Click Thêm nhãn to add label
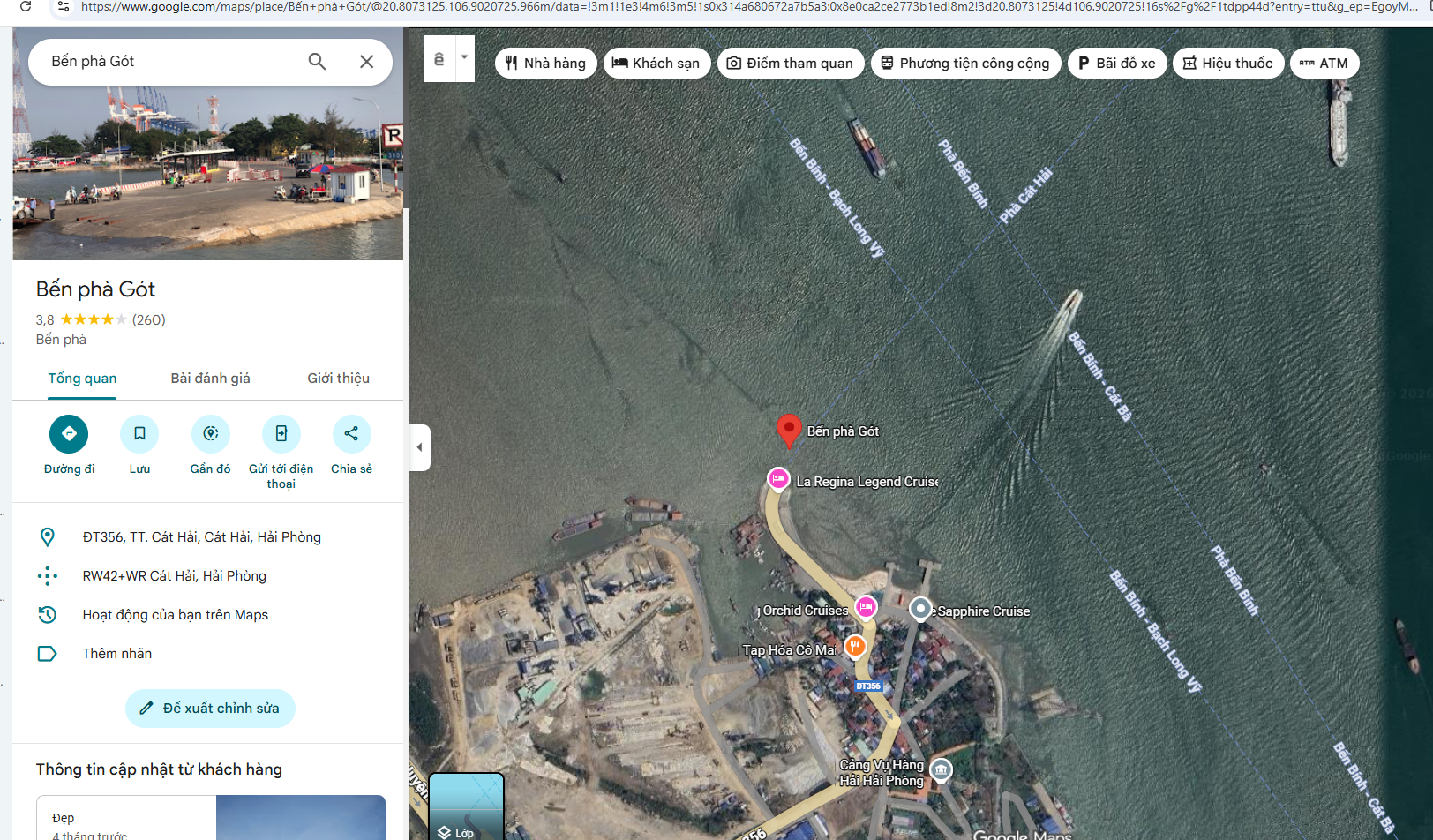 pyautogui.click(x=117, y=654)
